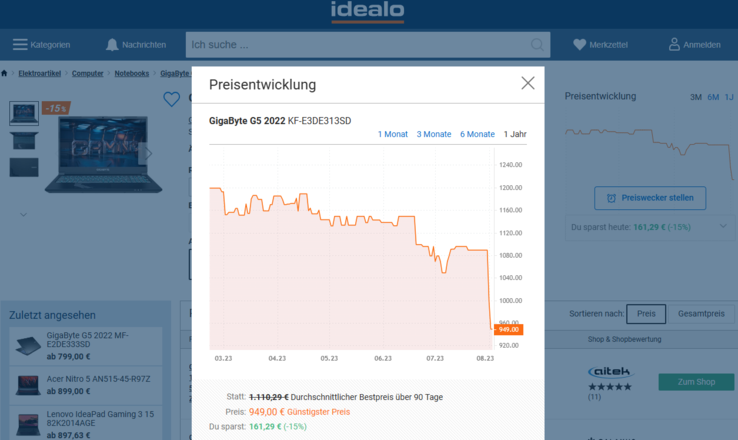Toggle sorting by Preis
Screen dimensions: 738x440
[646, 314]
